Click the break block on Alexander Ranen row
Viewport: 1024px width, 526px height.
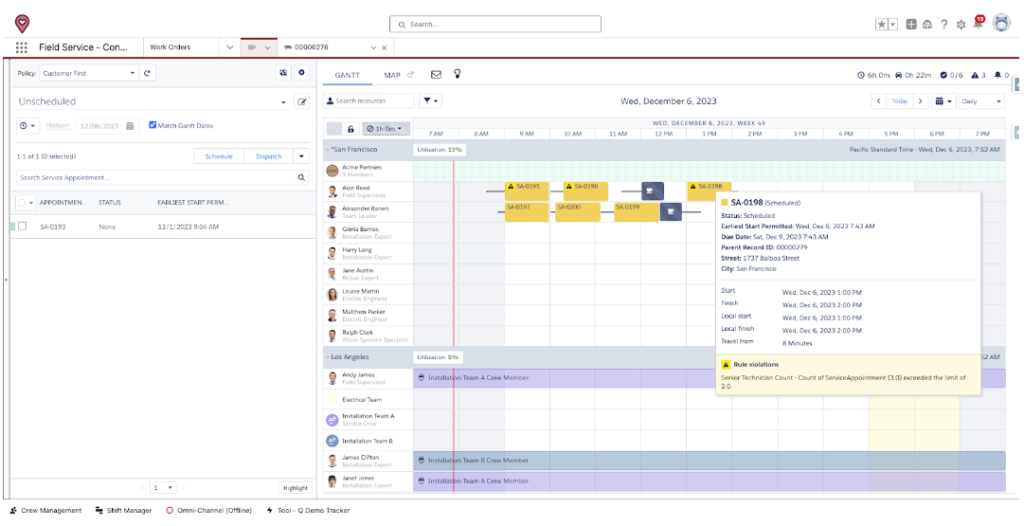[671, 212]
